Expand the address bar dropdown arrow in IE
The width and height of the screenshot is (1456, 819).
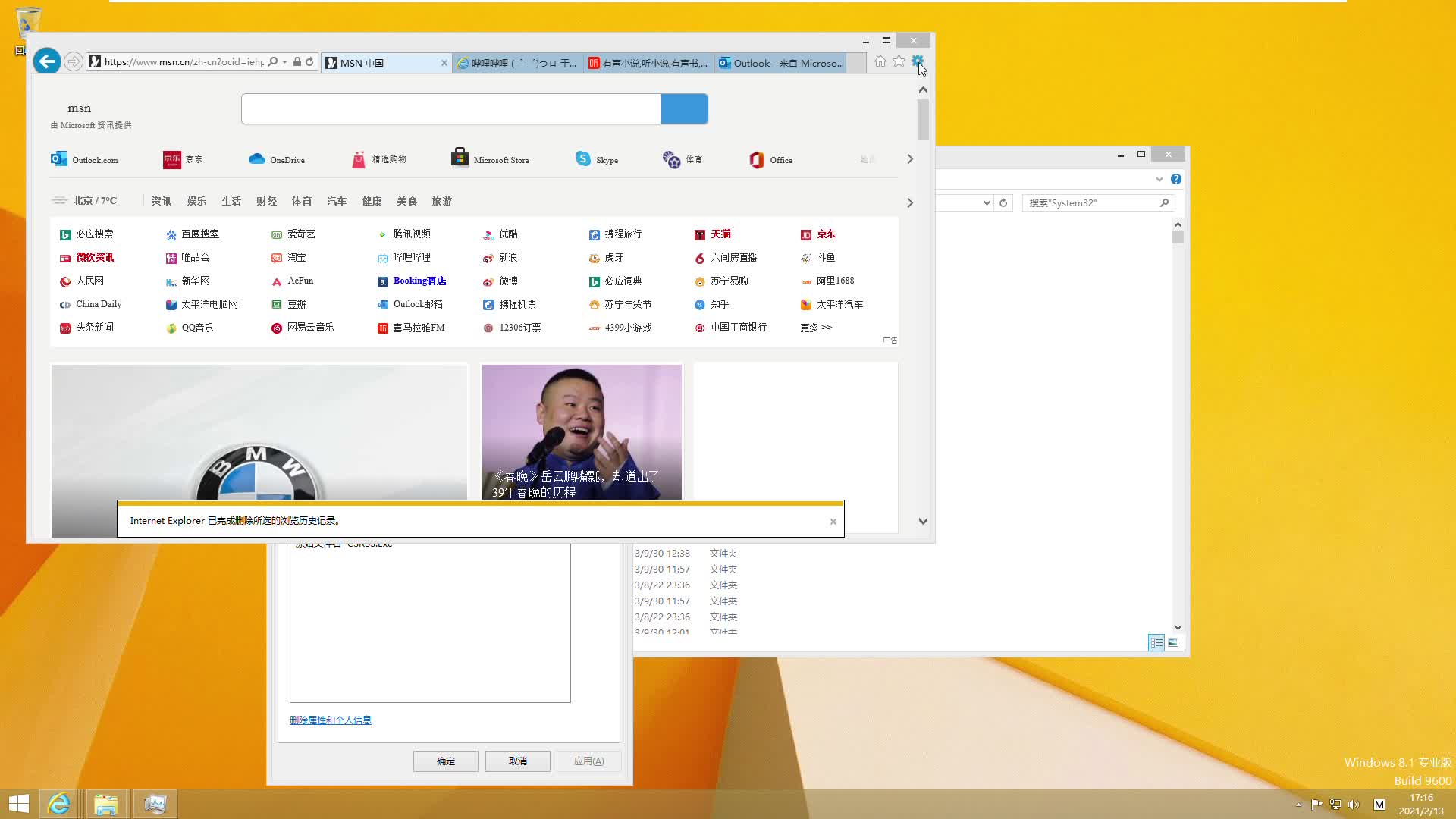pos(285,62)
